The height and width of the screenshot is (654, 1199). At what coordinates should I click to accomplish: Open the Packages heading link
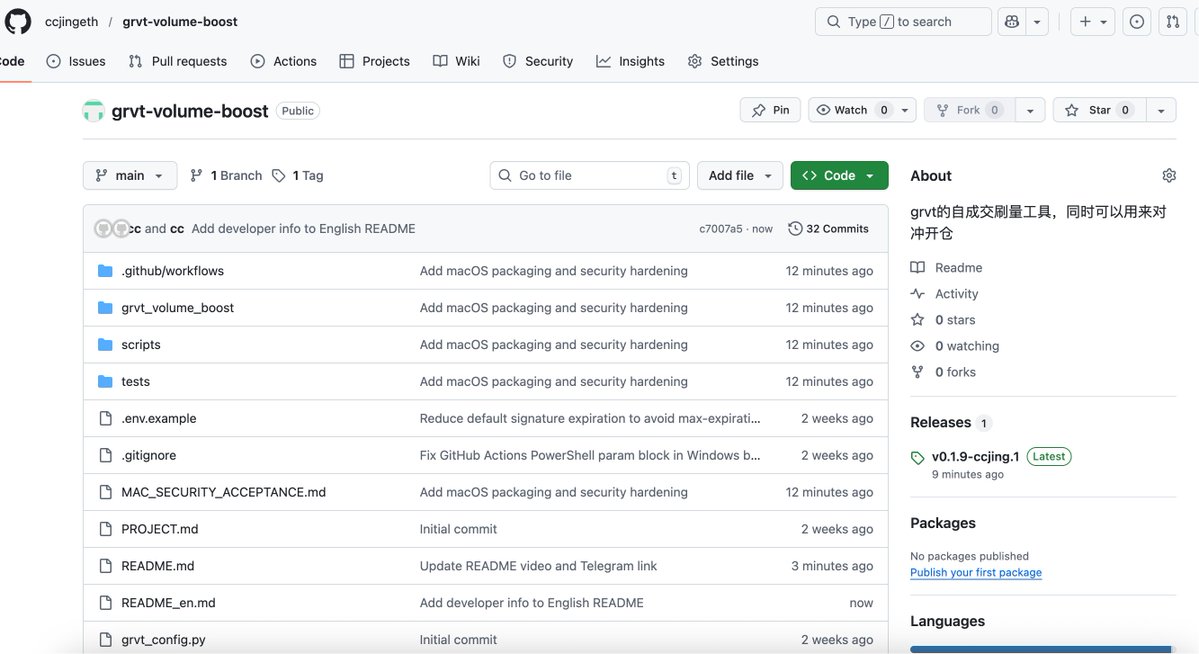tap(943, 523)
